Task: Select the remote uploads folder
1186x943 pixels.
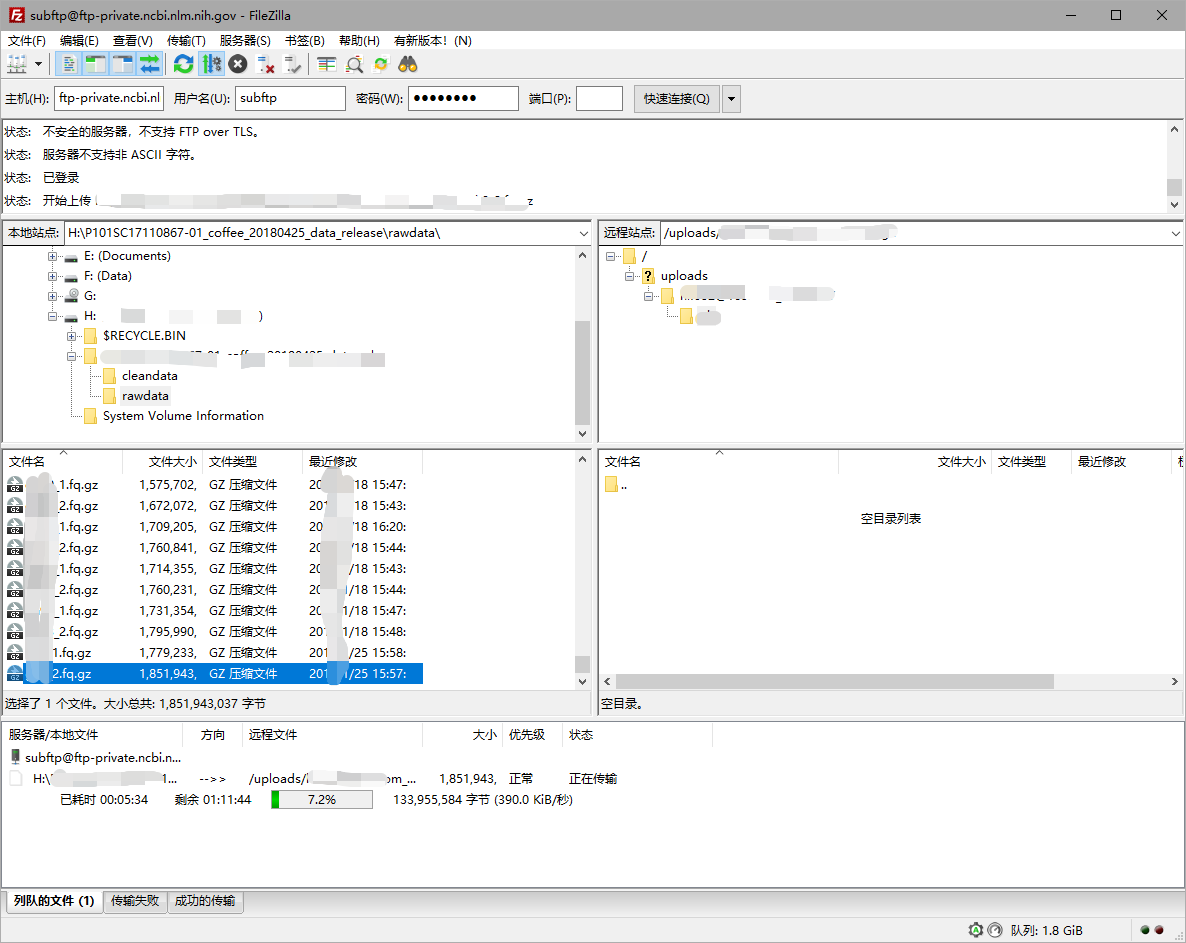Action: click(x=684, y=276)
